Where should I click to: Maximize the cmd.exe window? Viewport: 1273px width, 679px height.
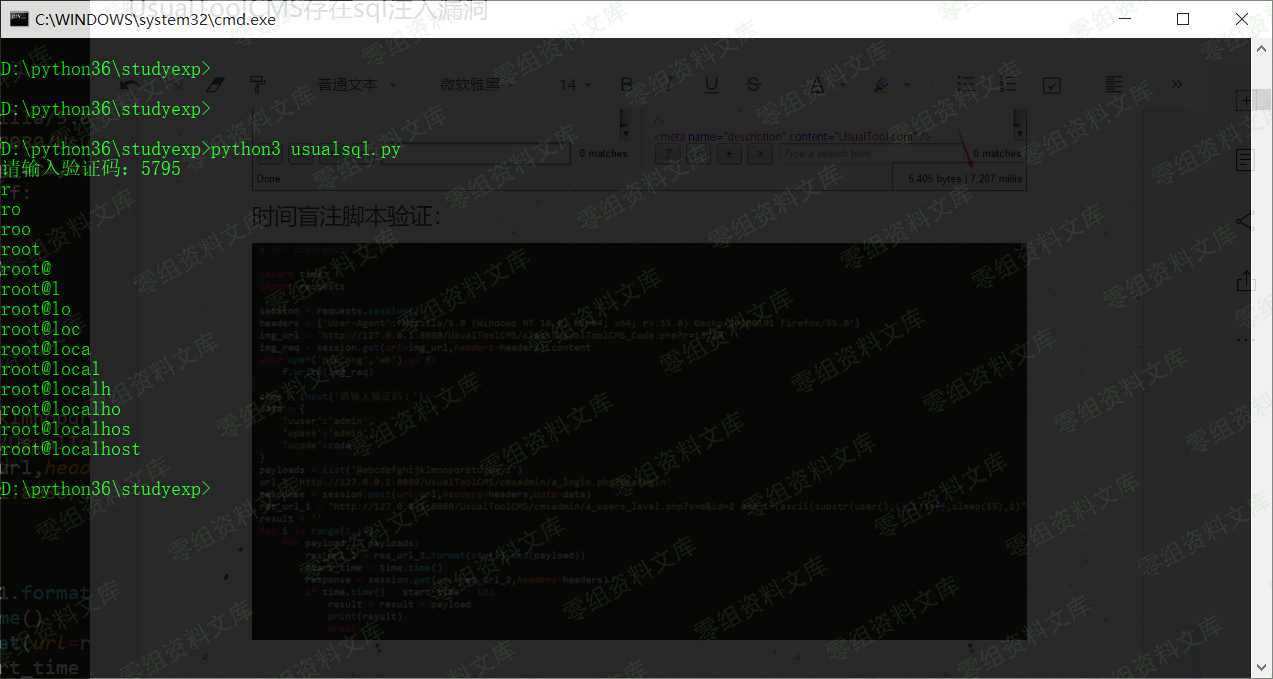pyautogui.click(x=1183, y=19)
